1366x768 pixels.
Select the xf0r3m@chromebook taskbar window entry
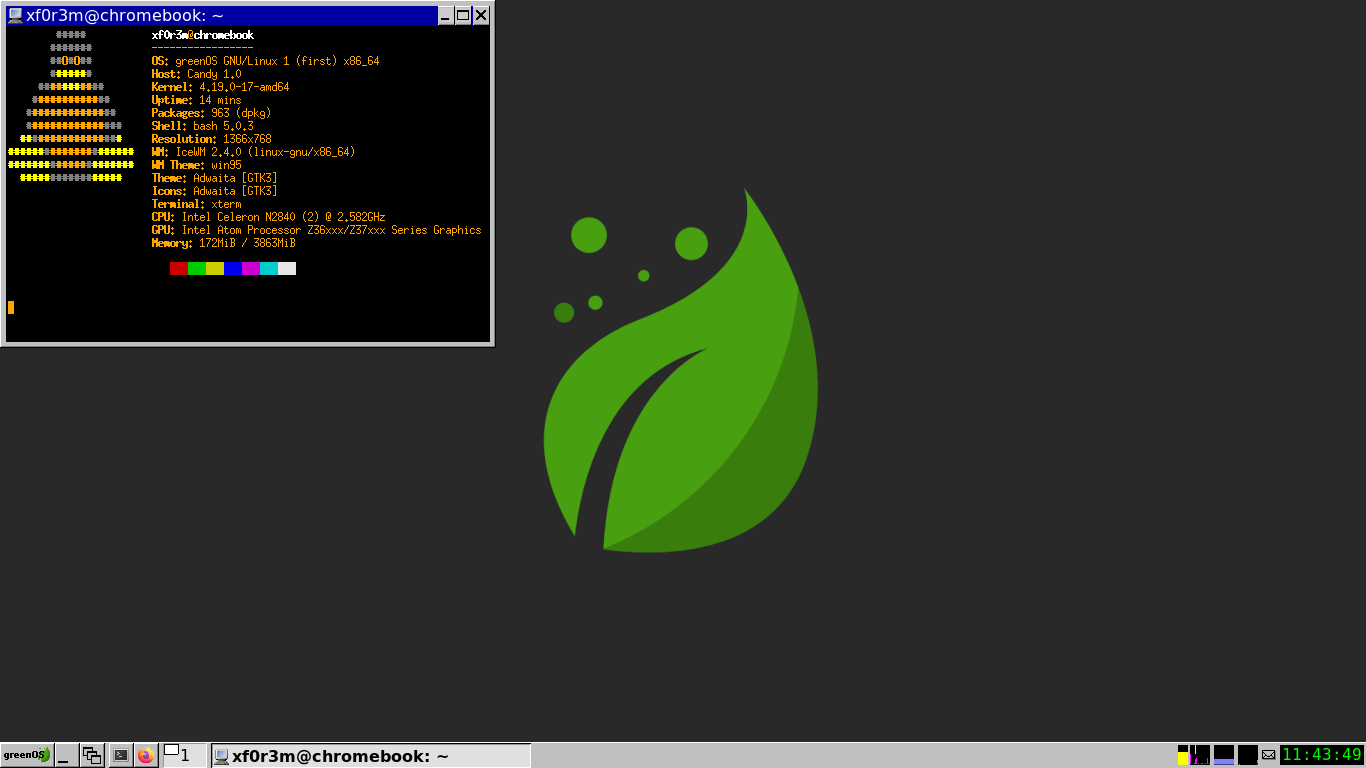point(370,756)
